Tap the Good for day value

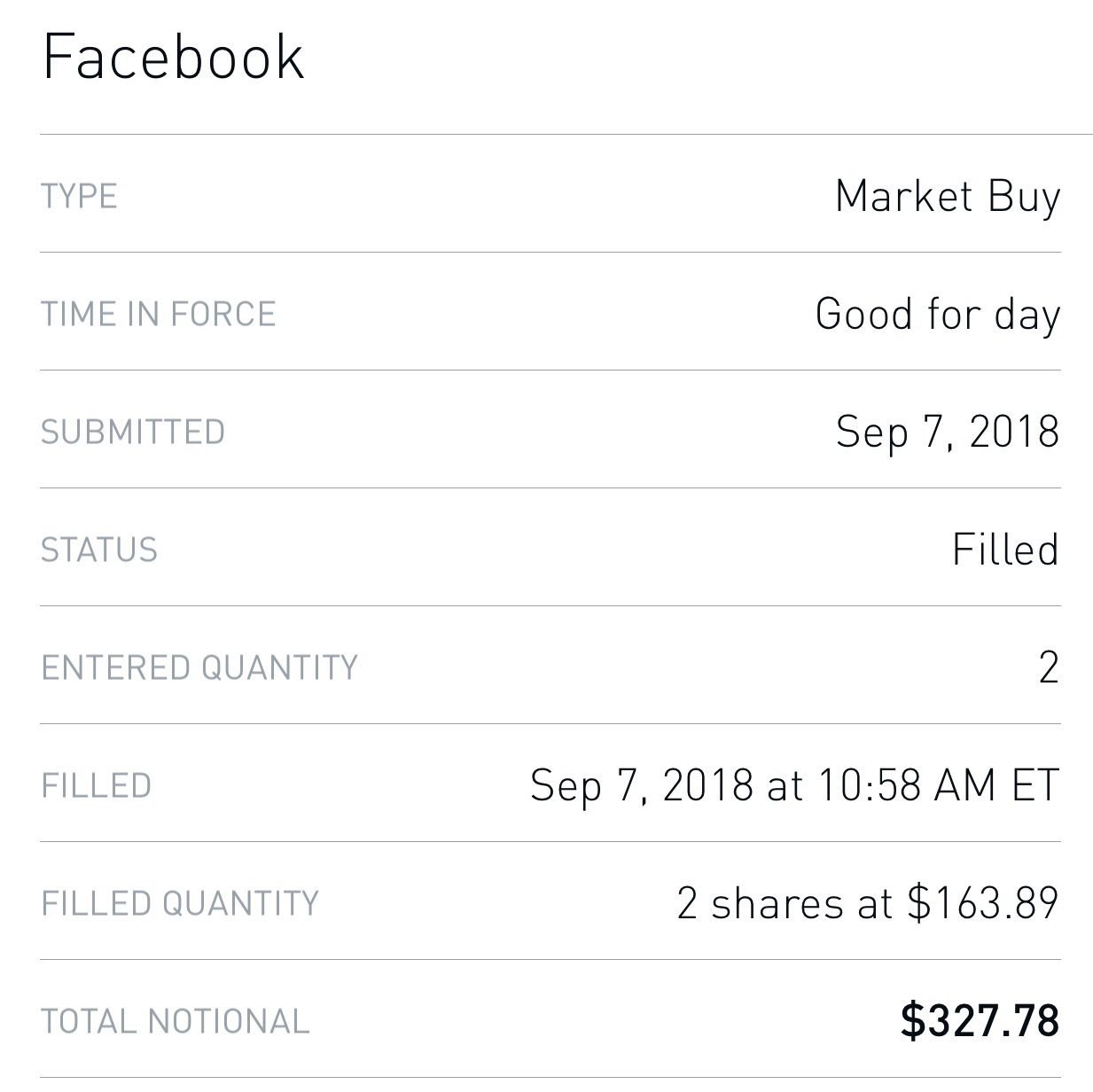click(x=938, y=315)
